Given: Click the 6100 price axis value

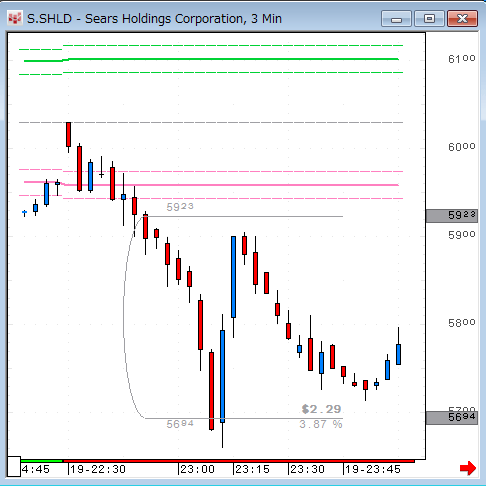Looking at the screenshot, I should 462,59.
